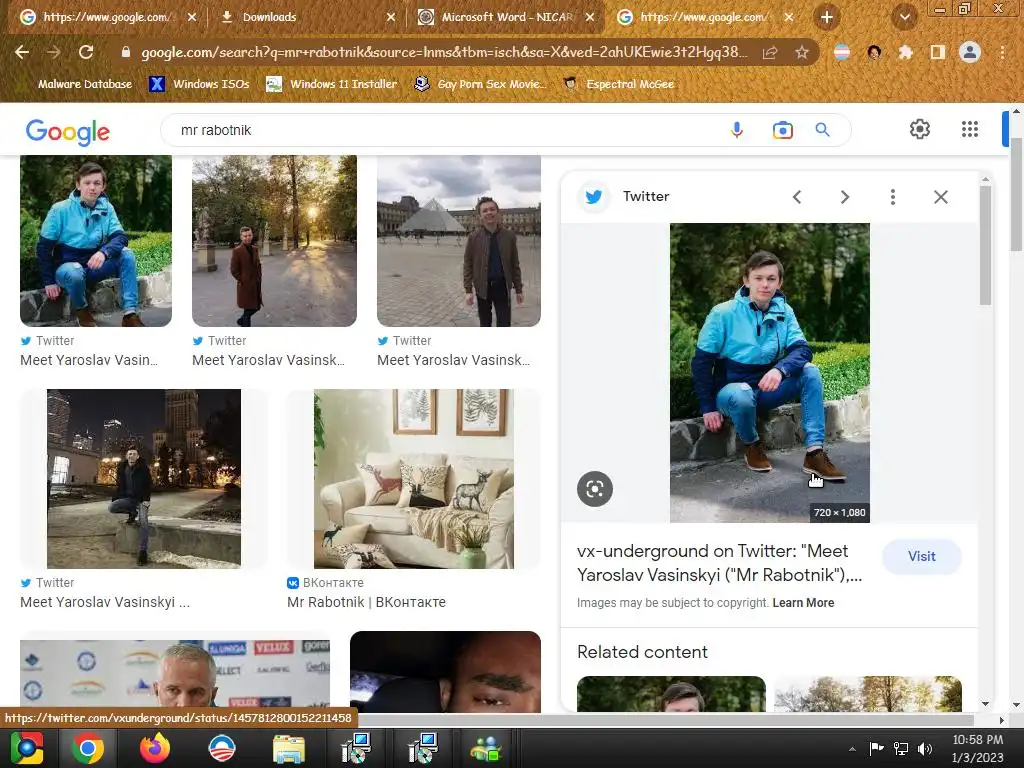
Task: Select the active google.com tab
Action: (x=705, y=17)
